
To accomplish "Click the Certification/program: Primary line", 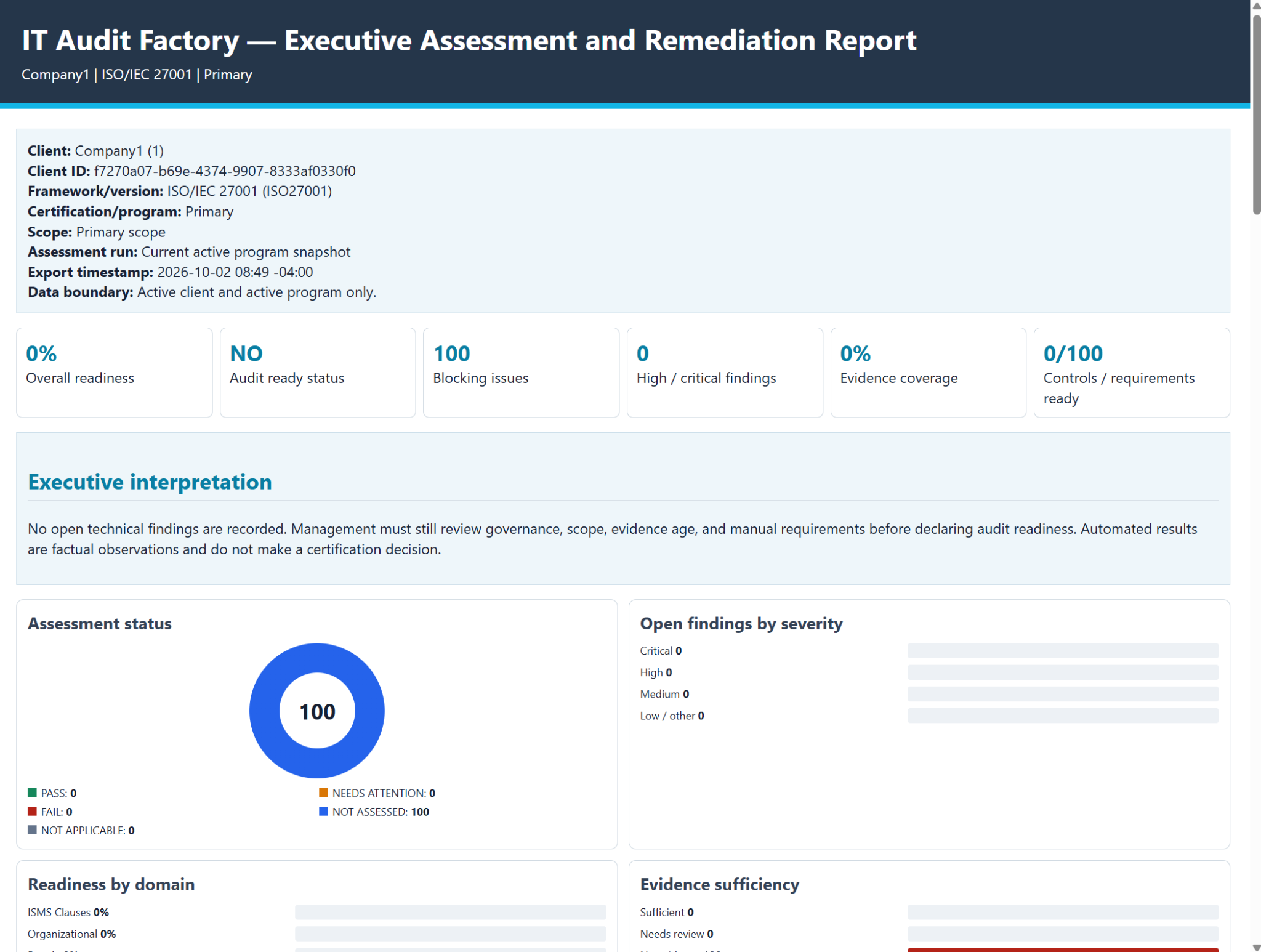I will click(131, 211).
